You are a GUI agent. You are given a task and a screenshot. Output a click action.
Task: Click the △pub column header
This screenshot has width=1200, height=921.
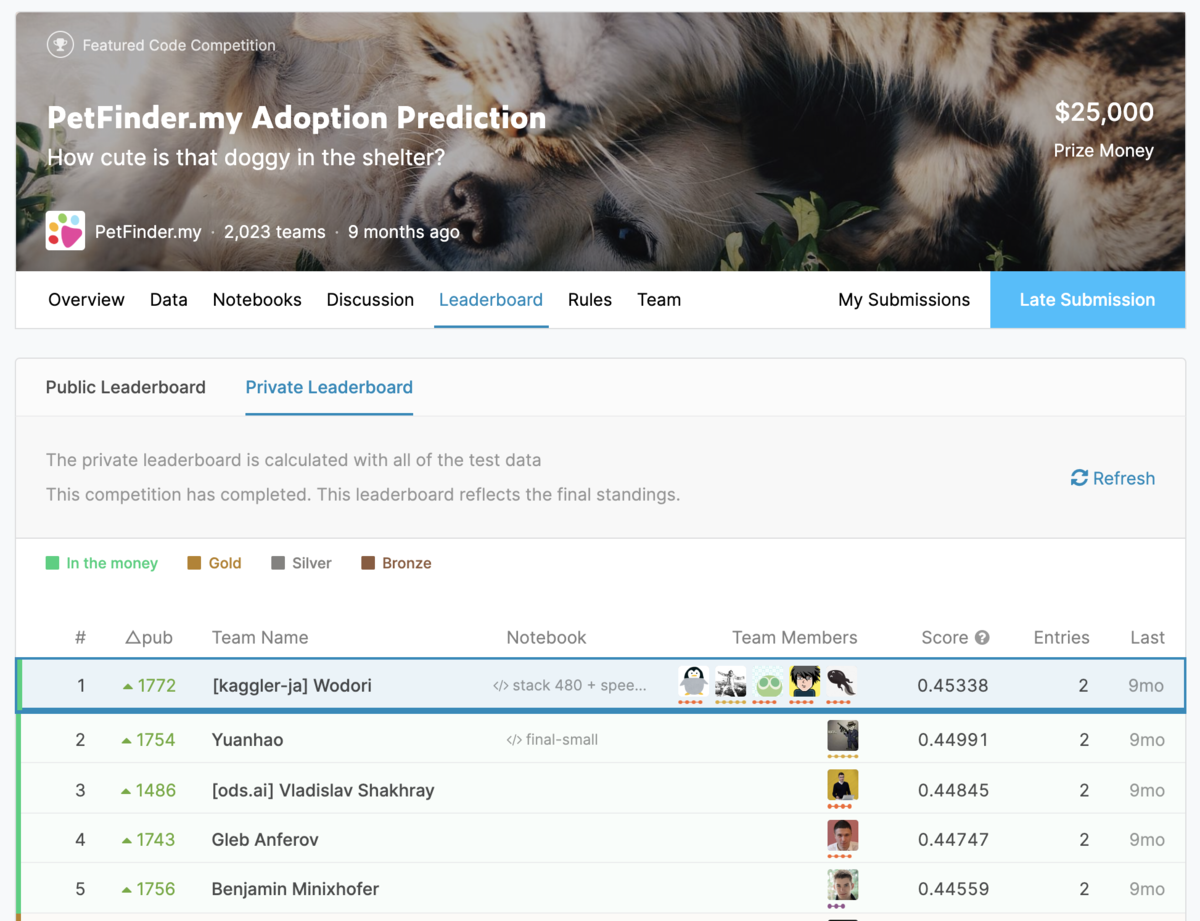(149, 638)
